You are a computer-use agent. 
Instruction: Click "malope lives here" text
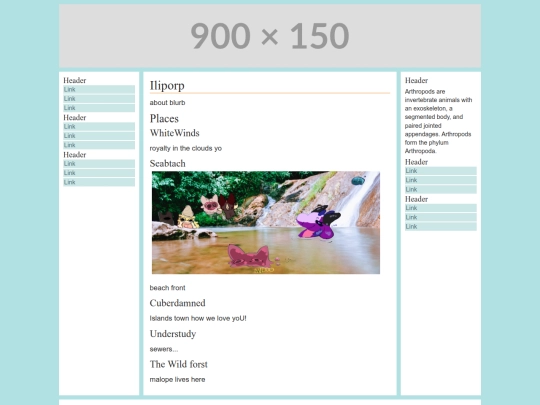[177, 380]
